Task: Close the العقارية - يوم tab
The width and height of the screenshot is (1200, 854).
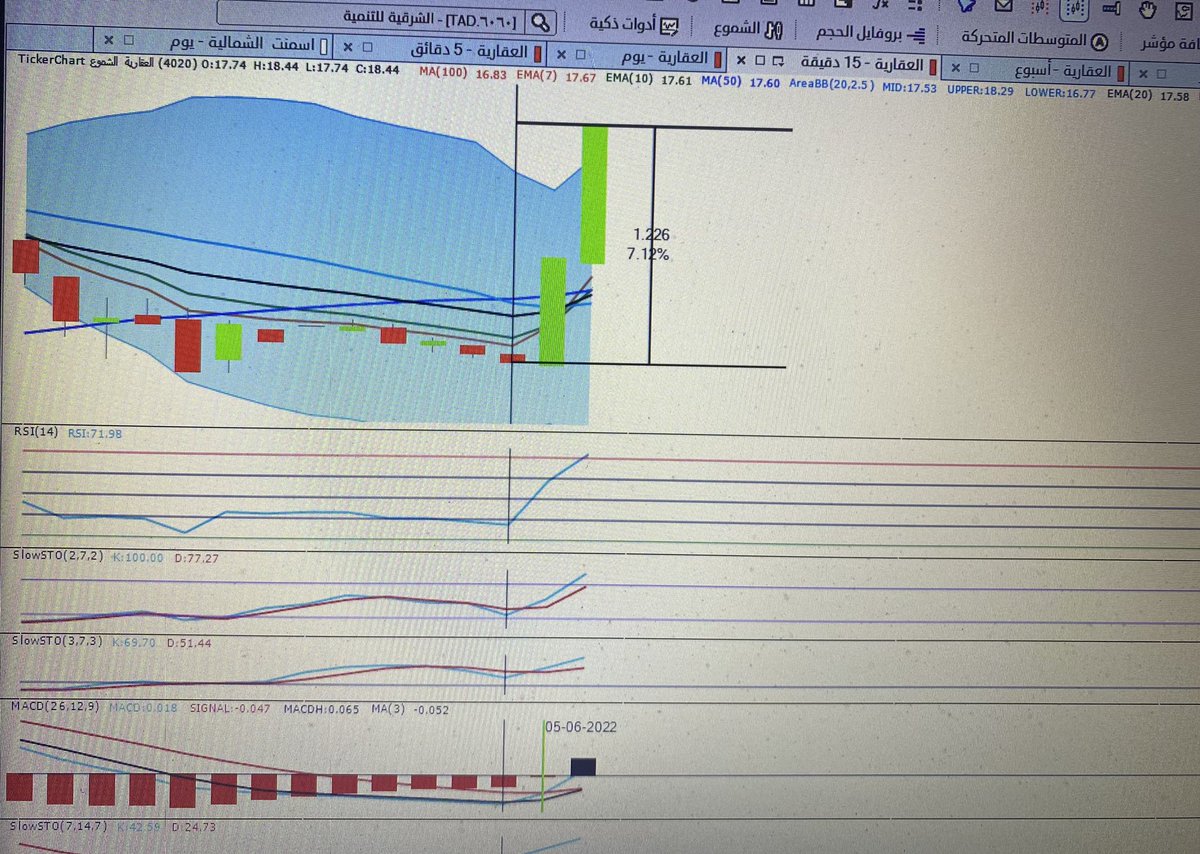Action: [562, 52]
